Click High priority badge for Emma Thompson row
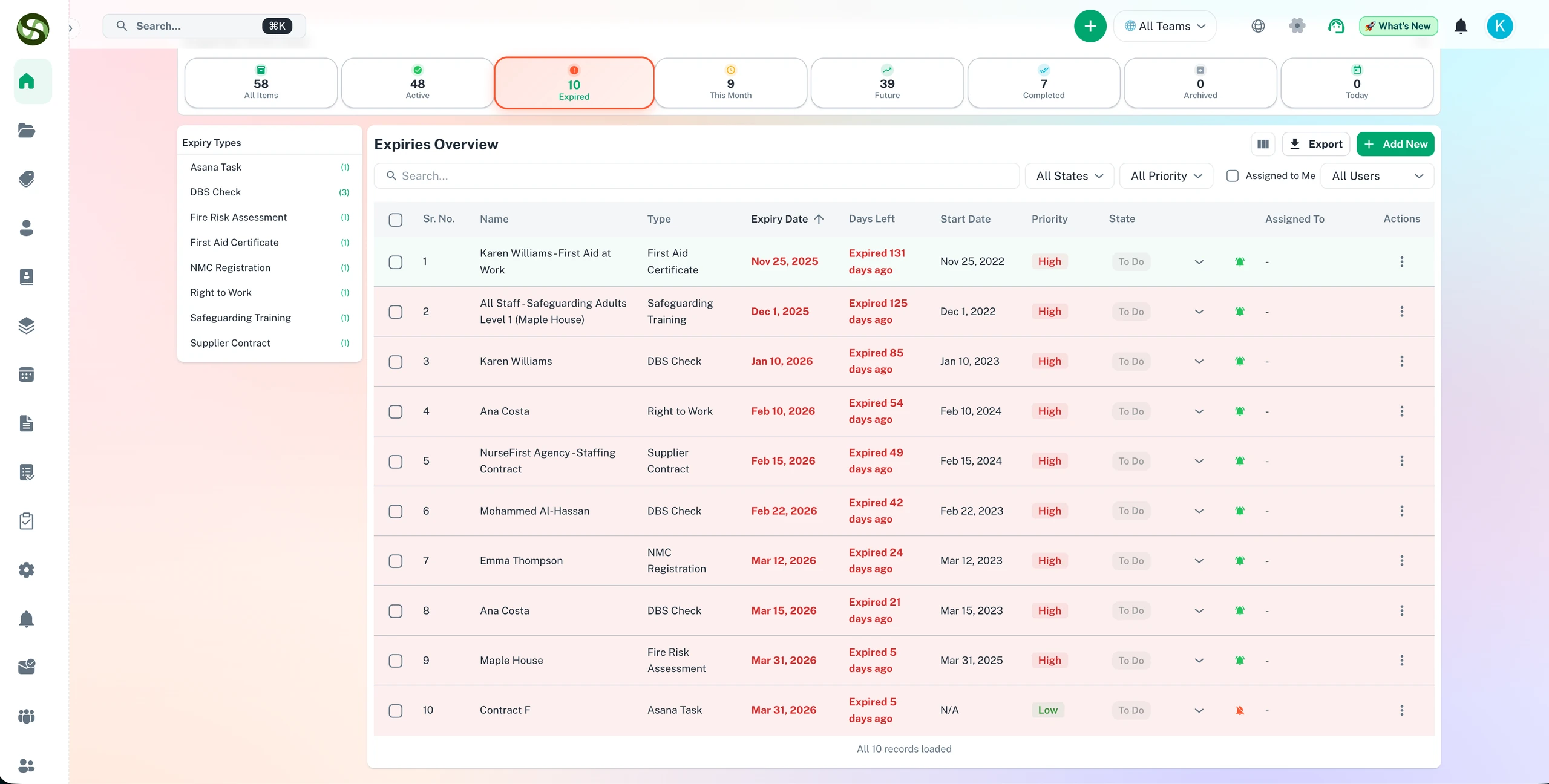Screen dimensions: 1549x784 [x=1049, y=561]
